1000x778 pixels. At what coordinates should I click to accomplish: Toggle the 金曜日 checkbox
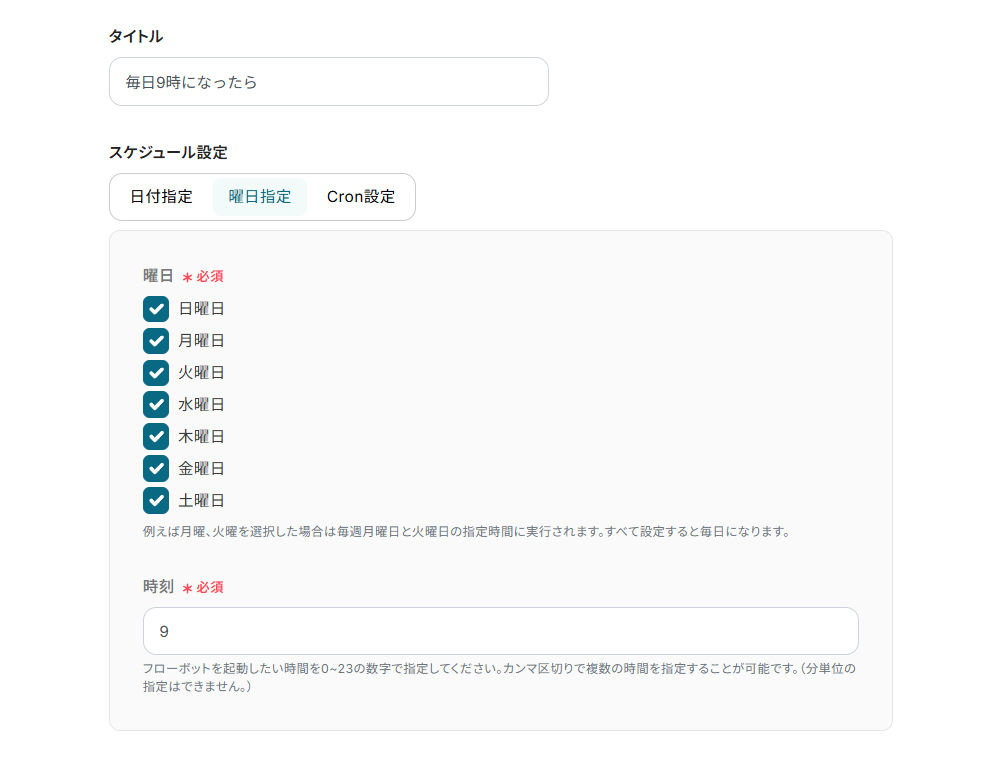(156, 468)
